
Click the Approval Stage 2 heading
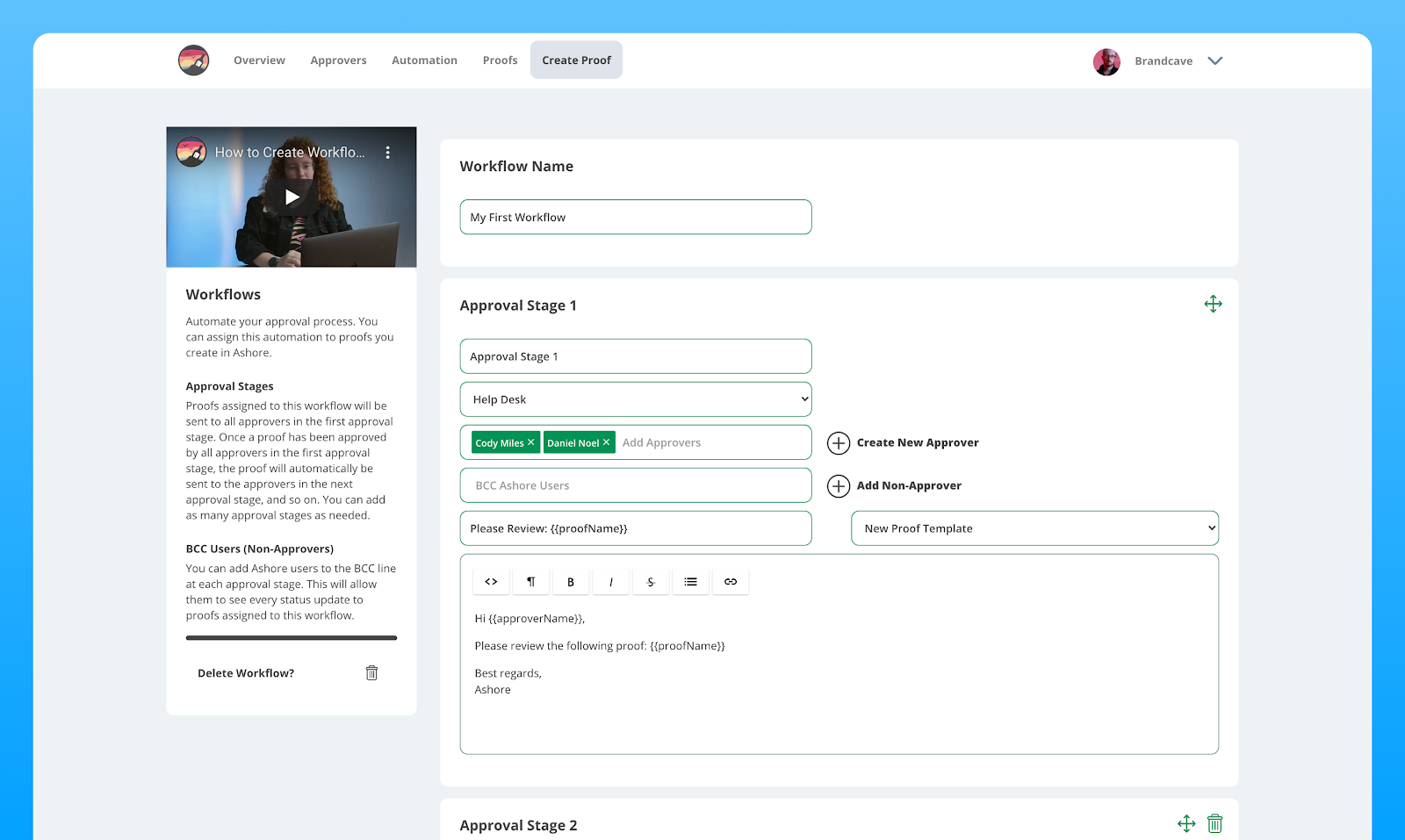pos(518,825)
